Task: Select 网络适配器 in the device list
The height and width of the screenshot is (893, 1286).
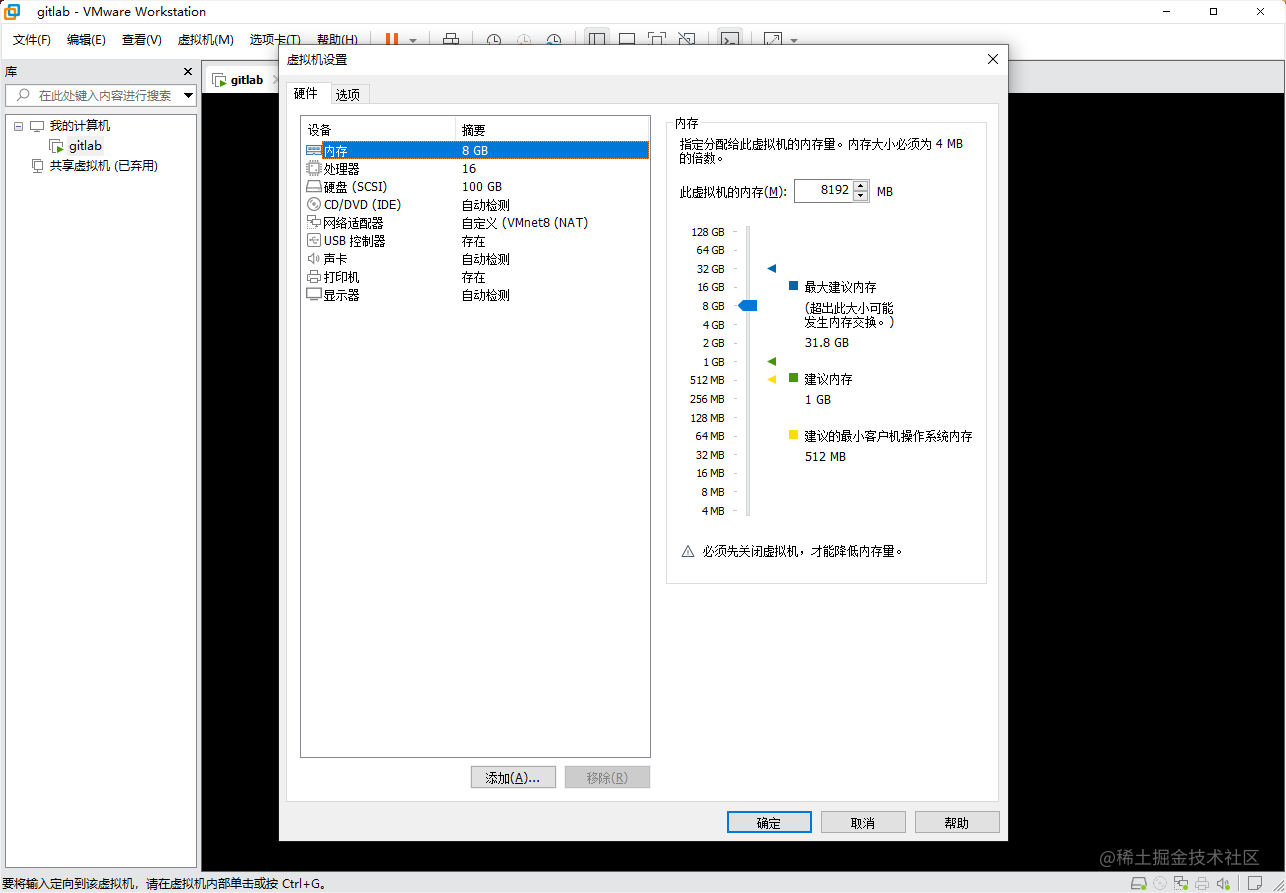Action: 353,223
